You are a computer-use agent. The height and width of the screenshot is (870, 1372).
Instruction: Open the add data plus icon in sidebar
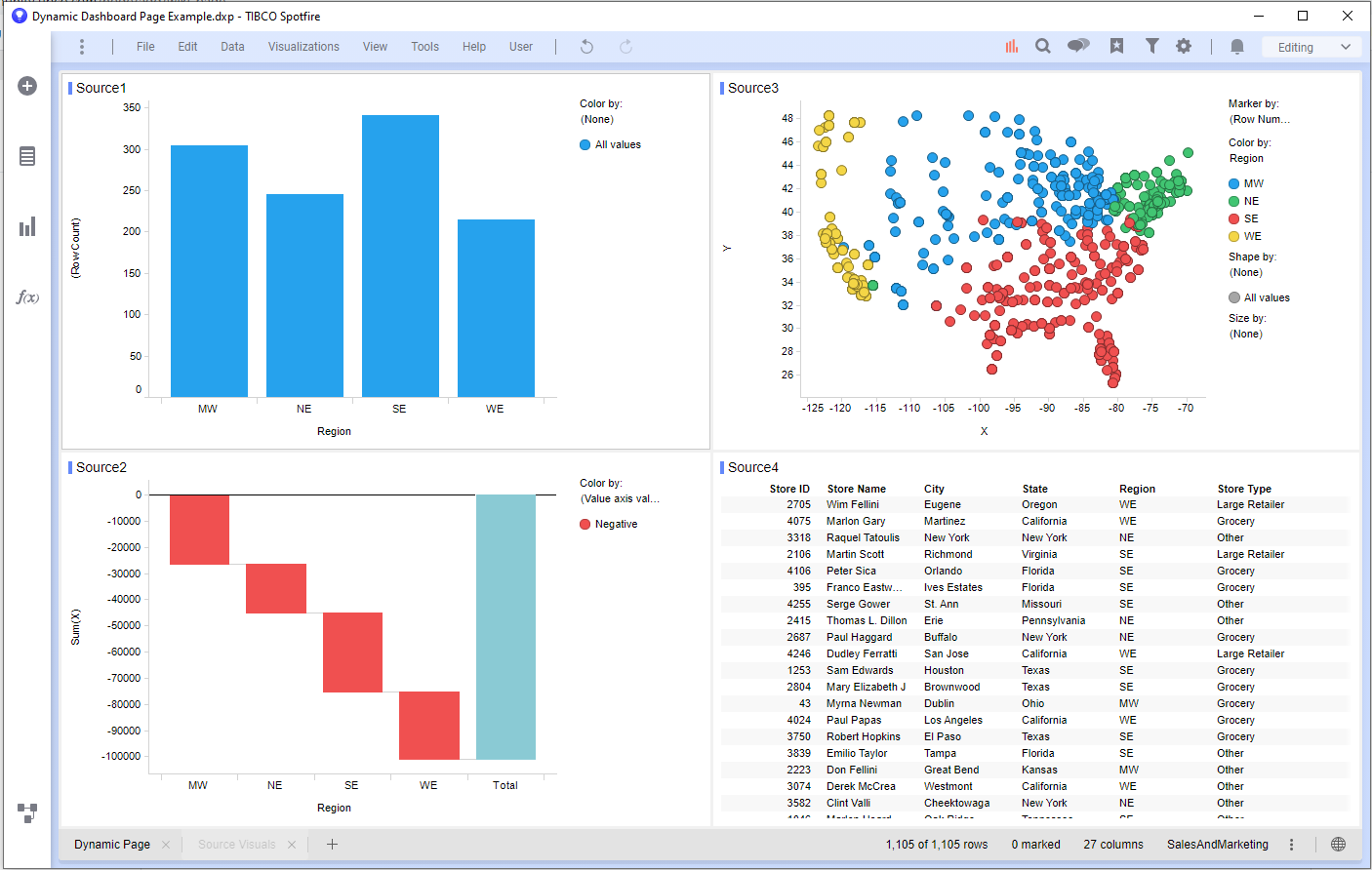(26, 86)
